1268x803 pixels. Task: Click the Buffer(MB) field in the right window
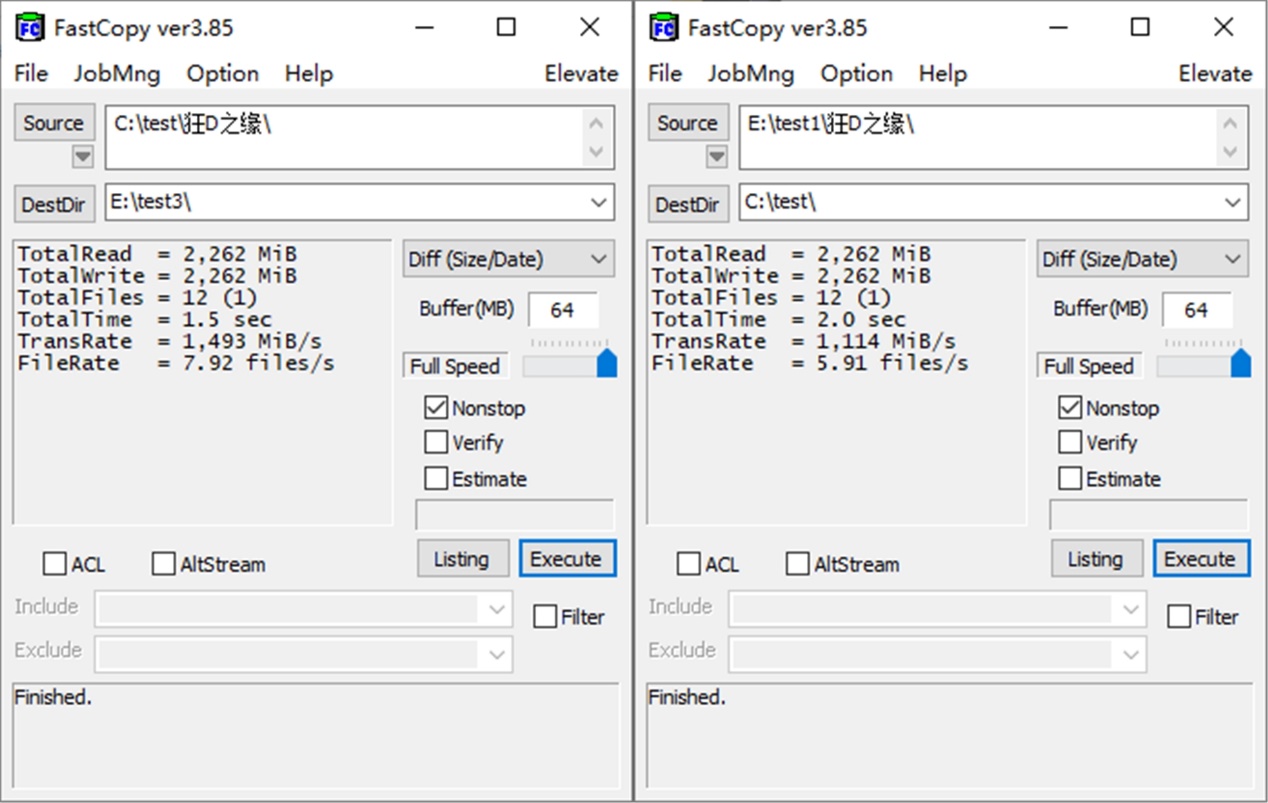click(1196, 310)
